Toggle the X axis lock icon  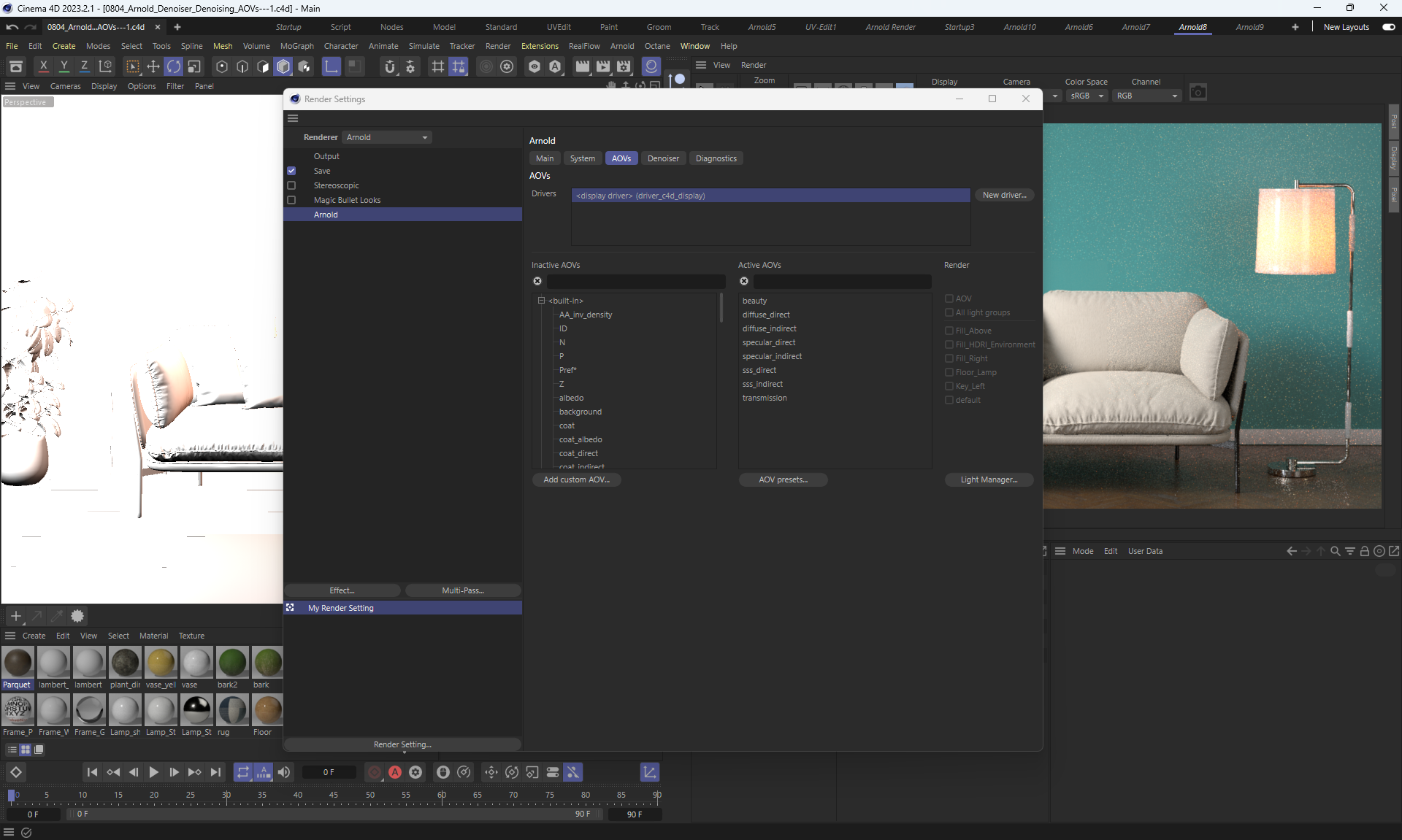[x=44, y=66]
